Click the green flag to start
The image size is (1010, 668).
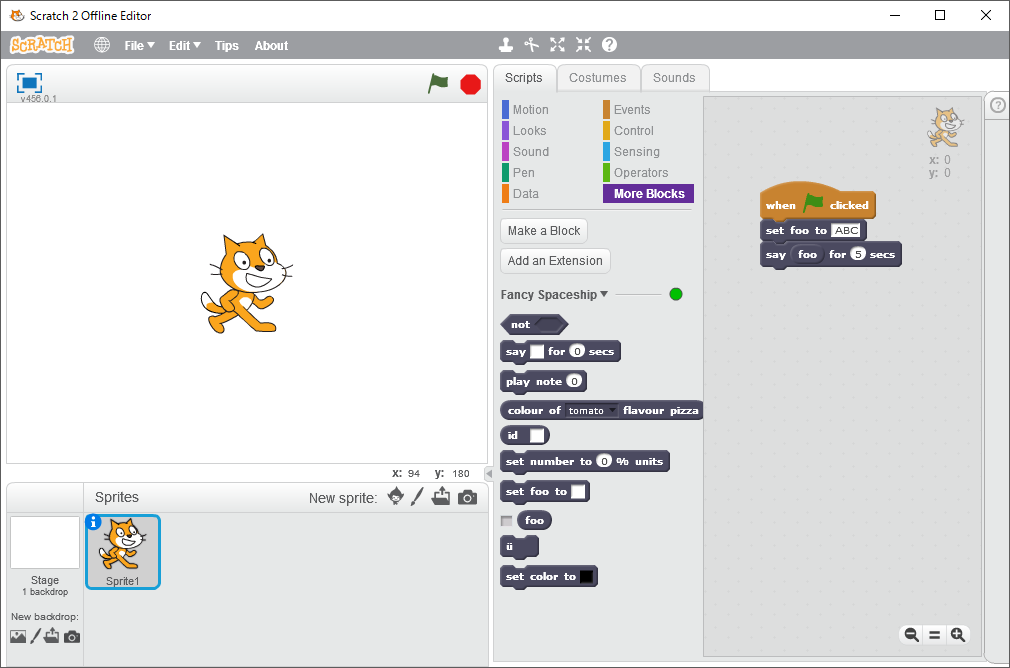click(438, 84)
